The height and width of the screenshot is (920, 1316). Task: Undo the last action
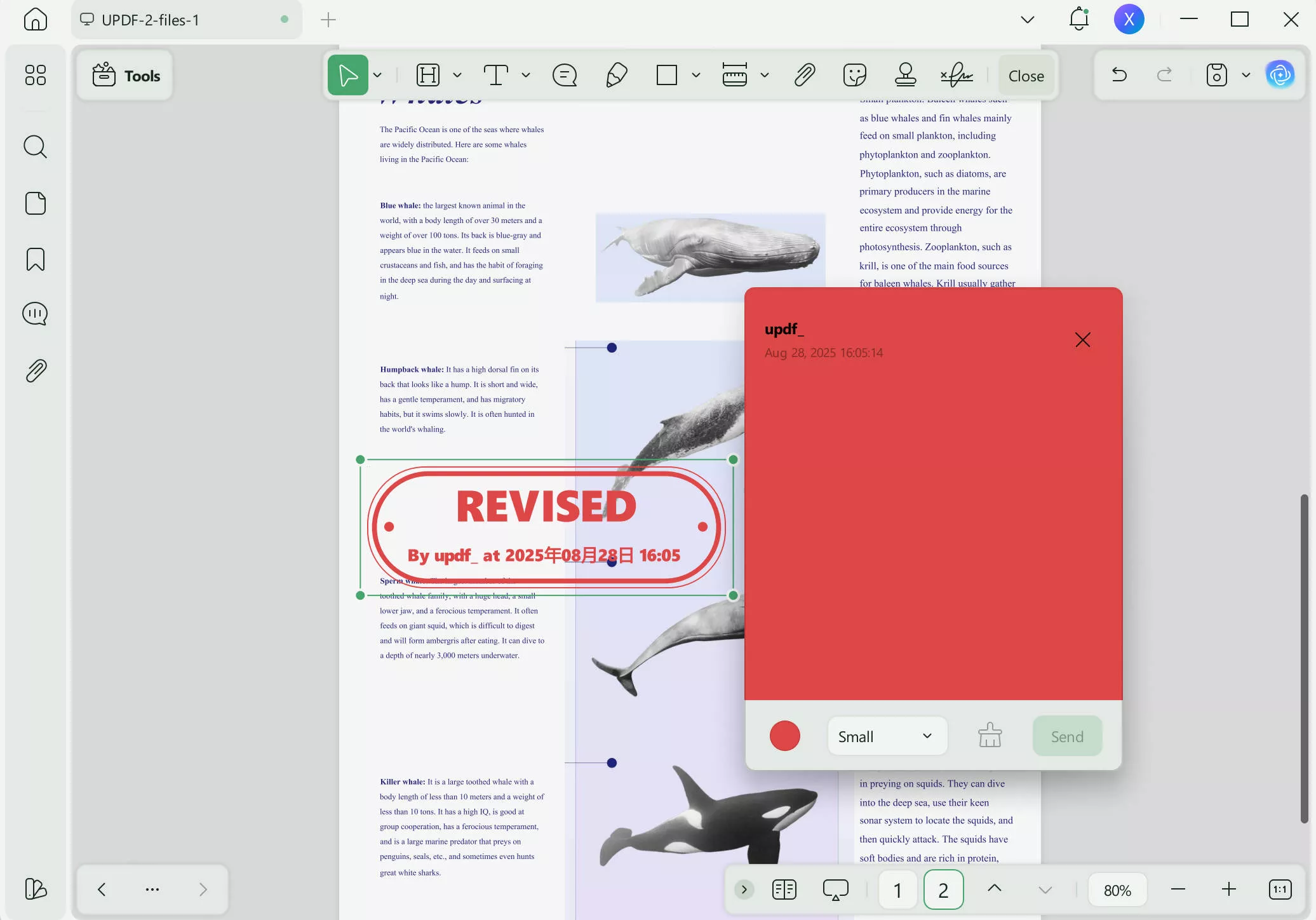pyautogui.click(x=1119, y=75)
